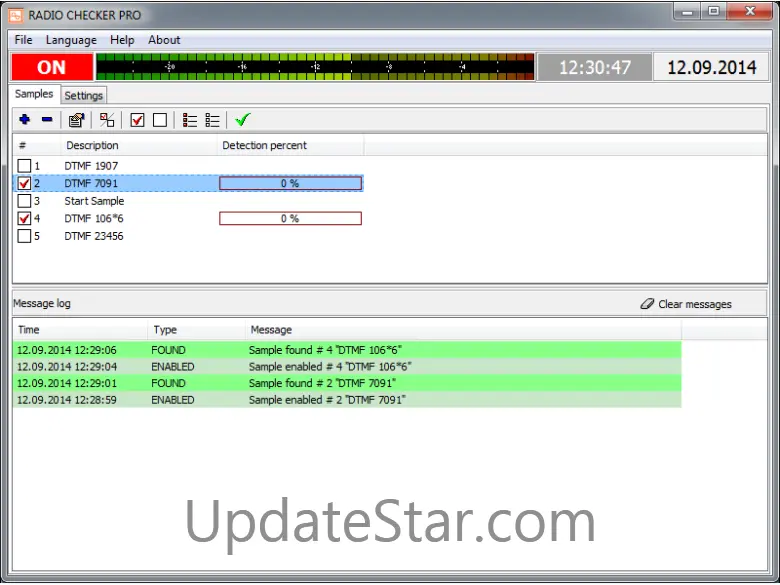Click the Message log label
The image size is (780, 585).
click(42, 303)
